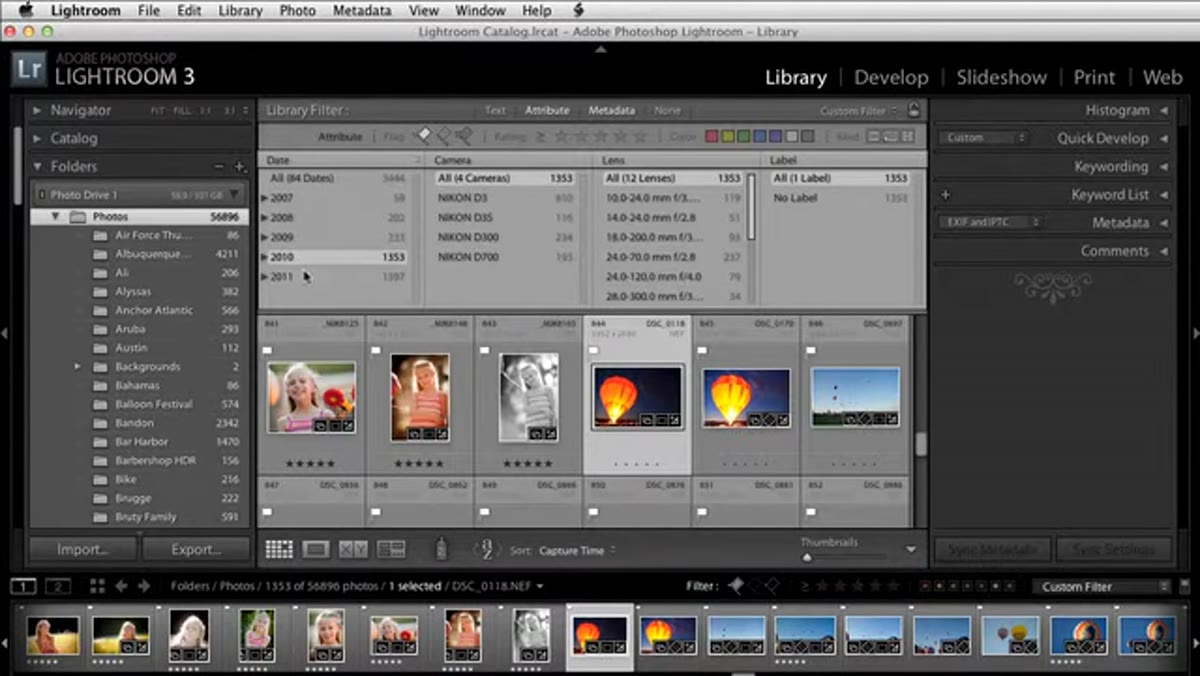The image size is (1200, 676).
Task: Open Compare (XY) view
Action: (x=353, y=549)
